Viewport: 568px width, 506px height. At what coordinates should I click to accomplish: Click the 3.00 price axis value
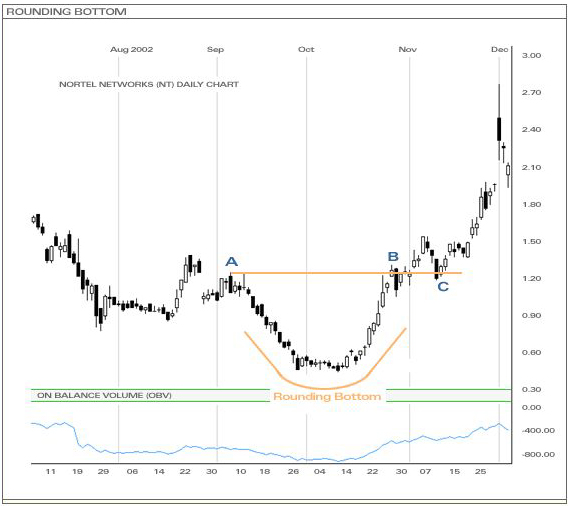531,55
